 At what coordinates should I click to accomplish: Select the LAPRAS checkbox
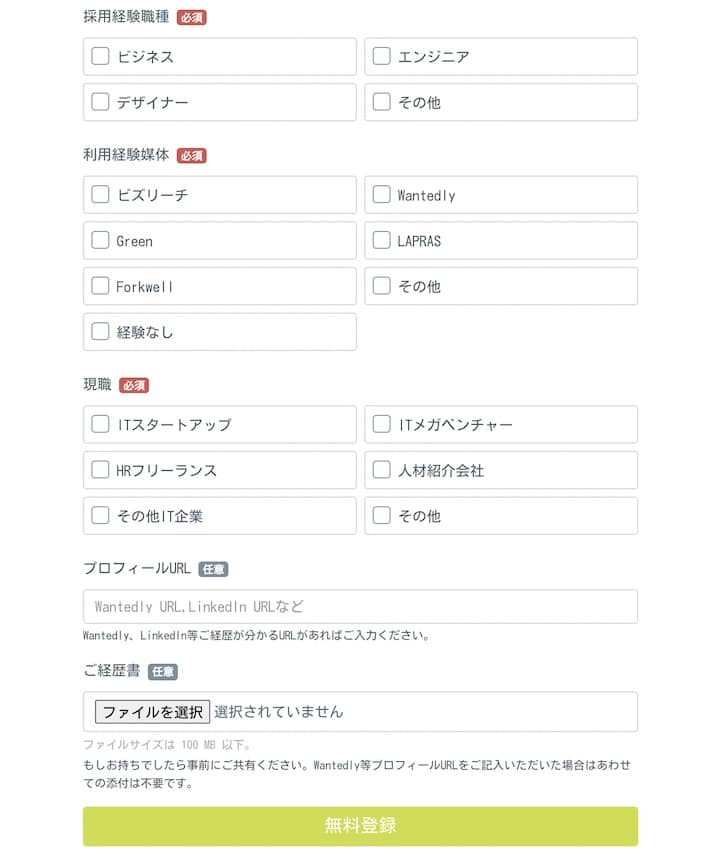tap(381, 240)
